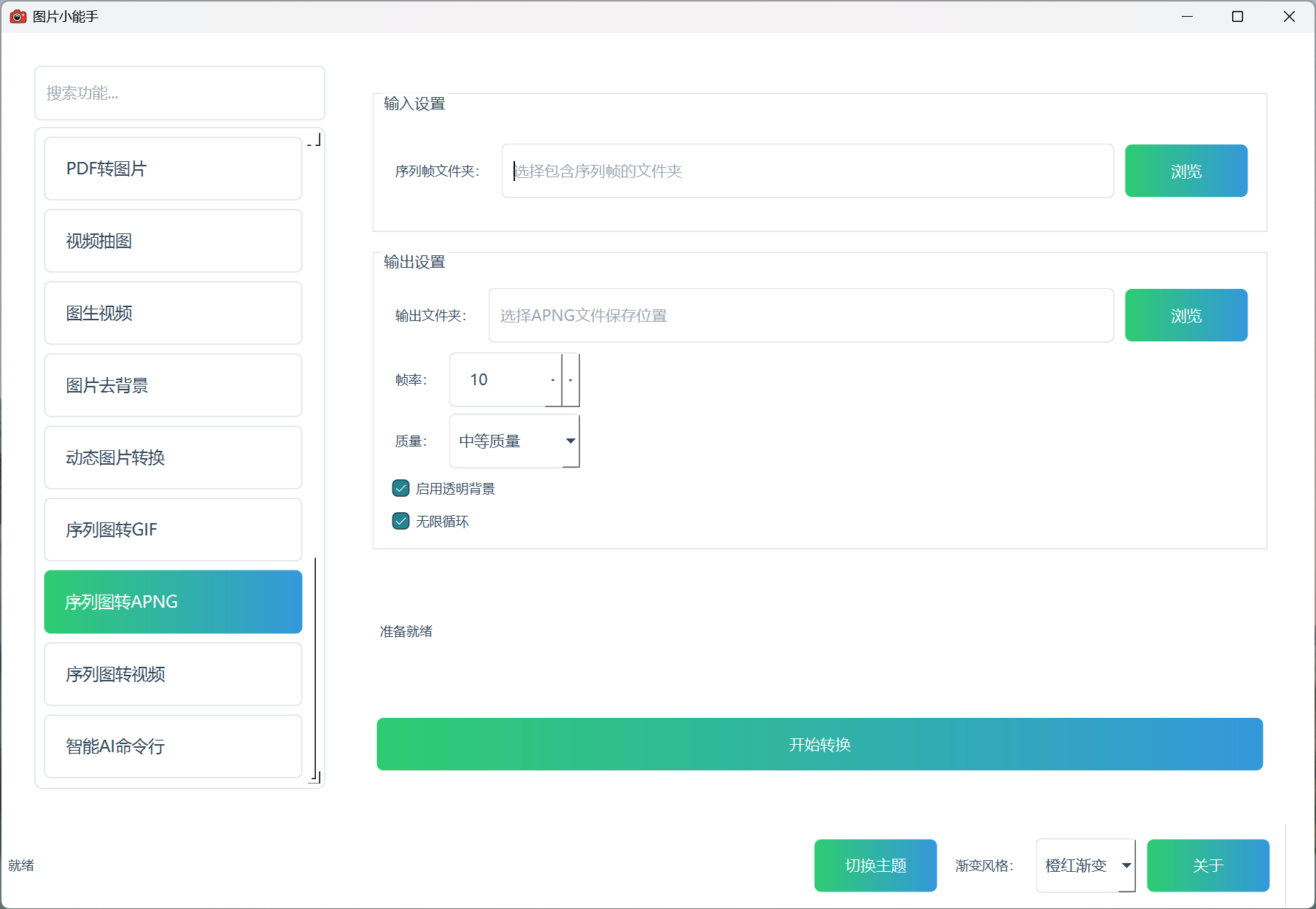The image size is (1316, 909).
Task: Open 动态图片转换 feature
Action: click(172, 457)
